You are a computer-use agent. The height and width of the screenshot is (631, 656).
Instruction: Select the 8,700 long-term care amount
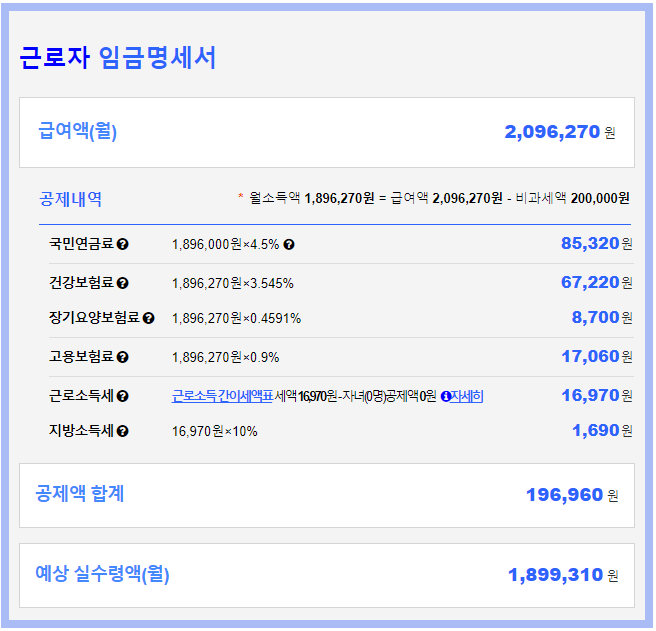coord(596,318)
